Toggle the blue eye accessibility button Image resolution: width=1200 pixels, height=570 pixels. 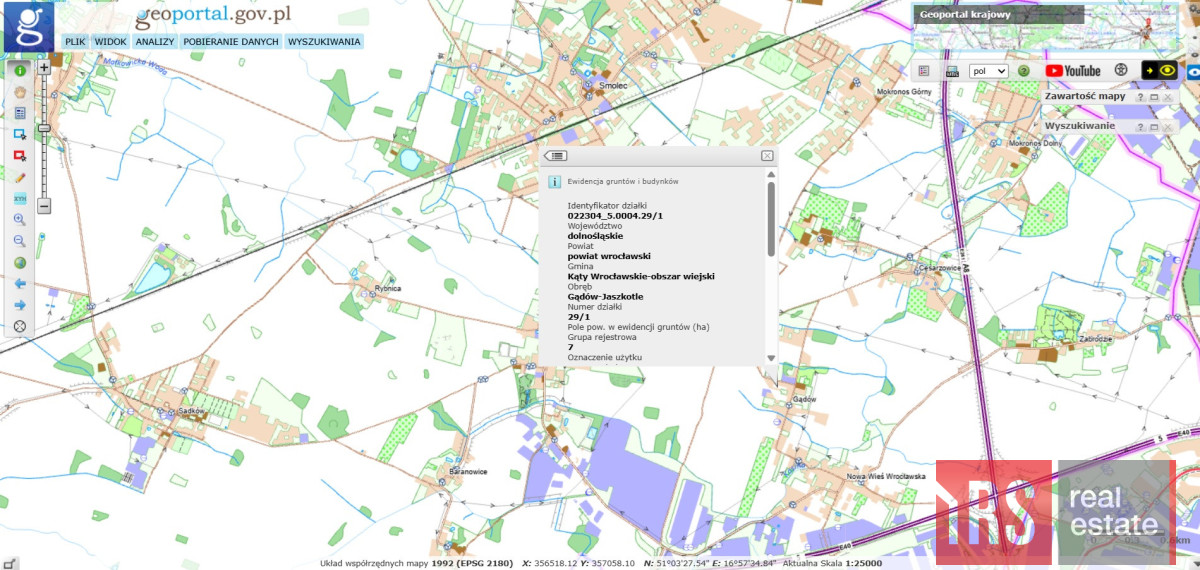(1193, 71)
